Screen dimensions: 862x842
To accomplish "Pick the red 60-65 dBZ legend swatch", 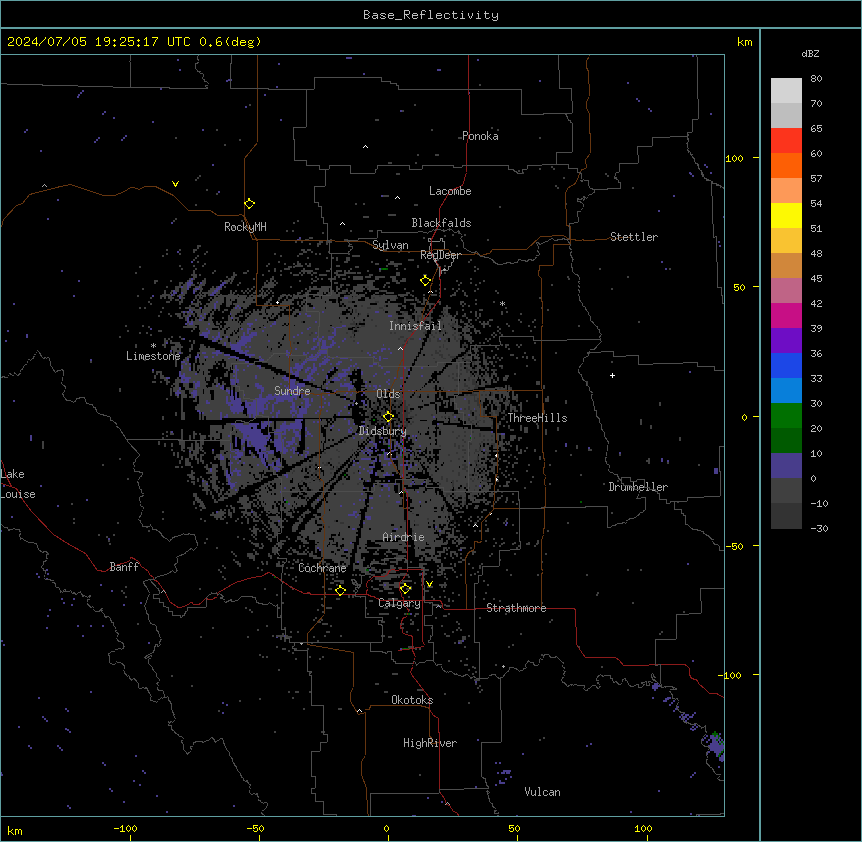I will [x=786, y=141].
